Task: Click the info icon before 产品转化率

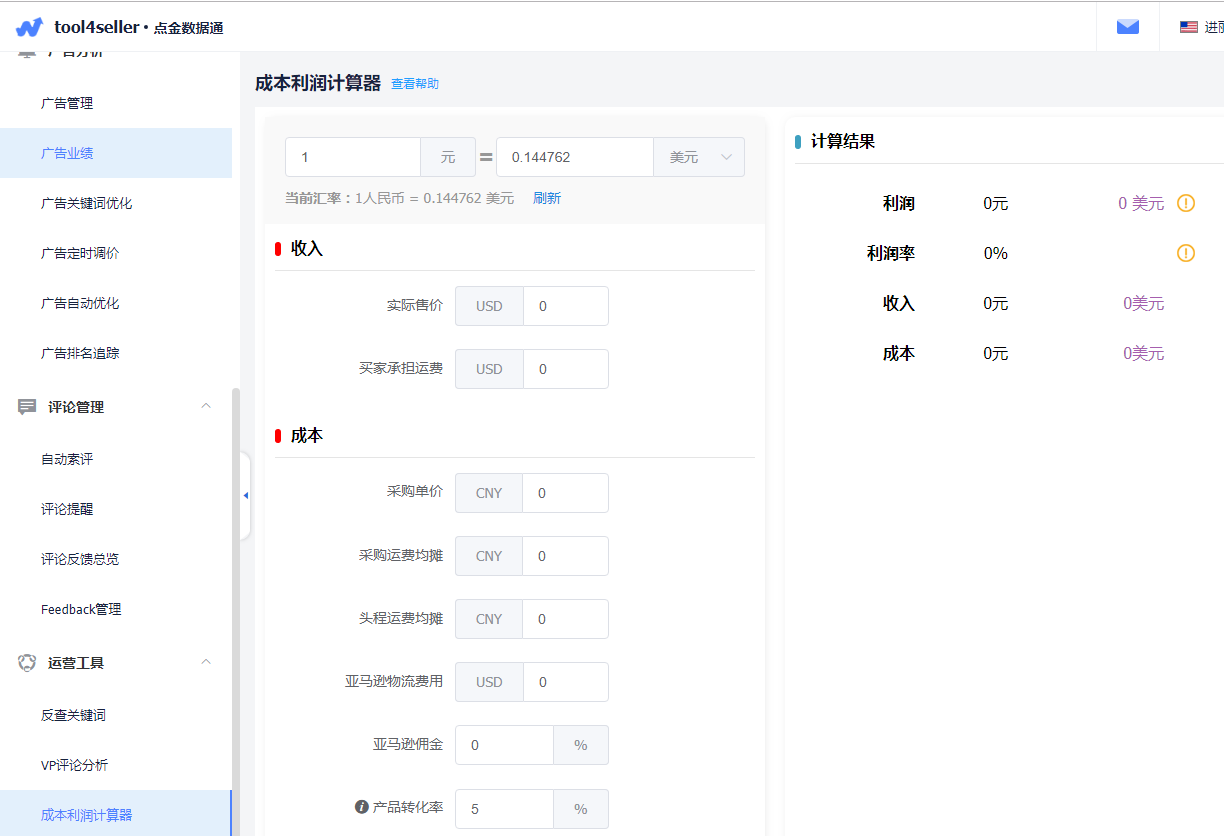Action: coord(360,808)
